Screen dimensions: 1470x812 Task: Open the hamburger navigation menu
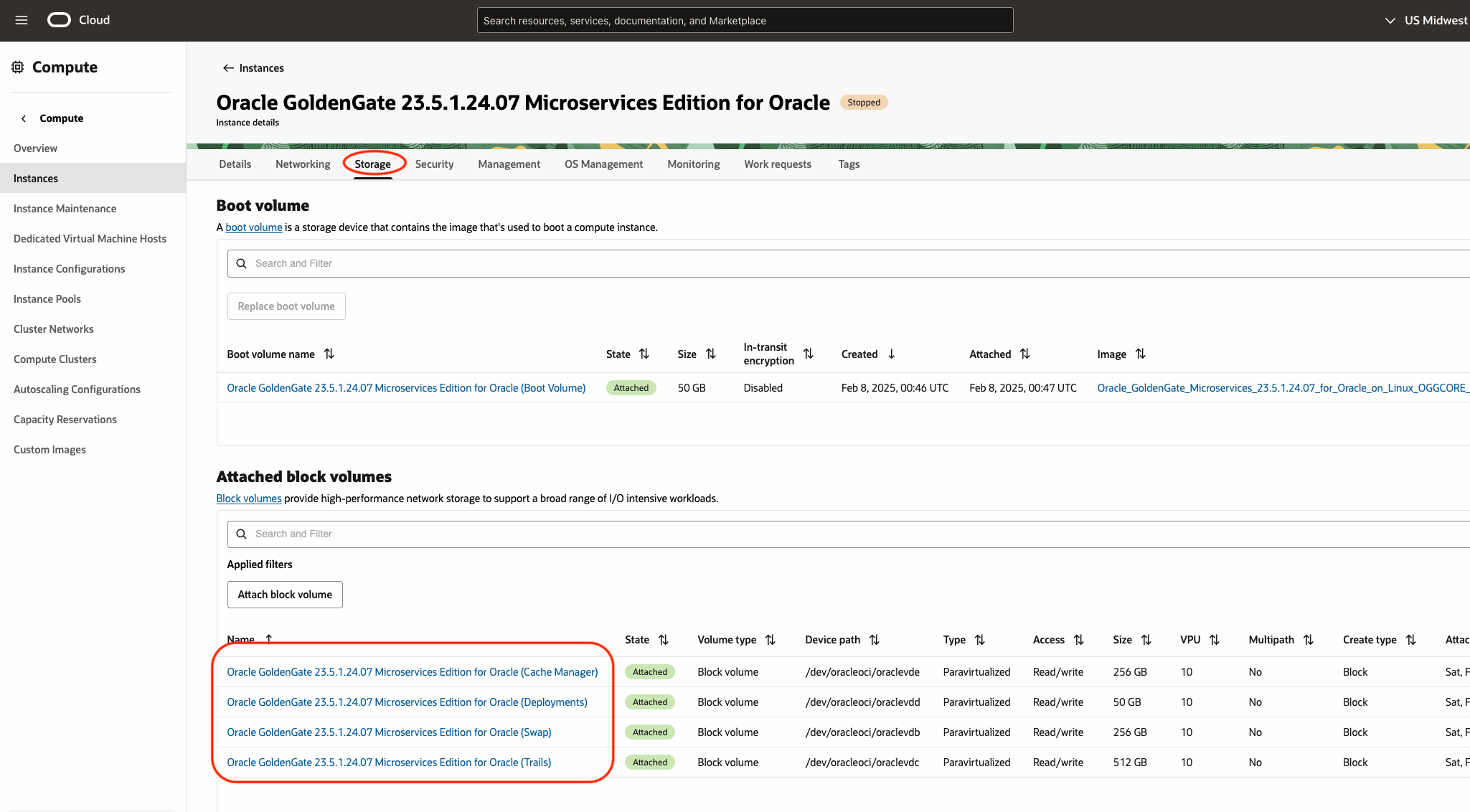pyautogui.click(x=22, y=20)
